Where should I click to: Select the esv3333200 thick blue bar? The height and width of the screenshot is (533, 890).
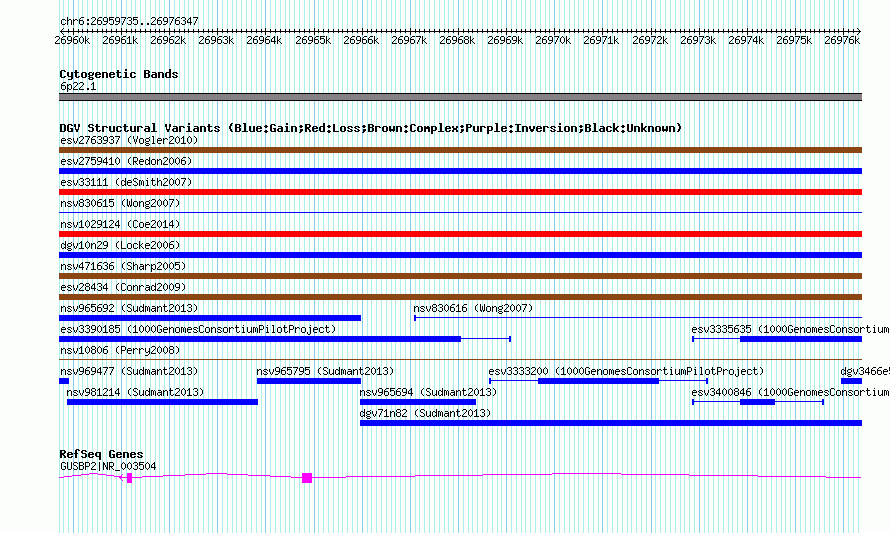(598, 381)
